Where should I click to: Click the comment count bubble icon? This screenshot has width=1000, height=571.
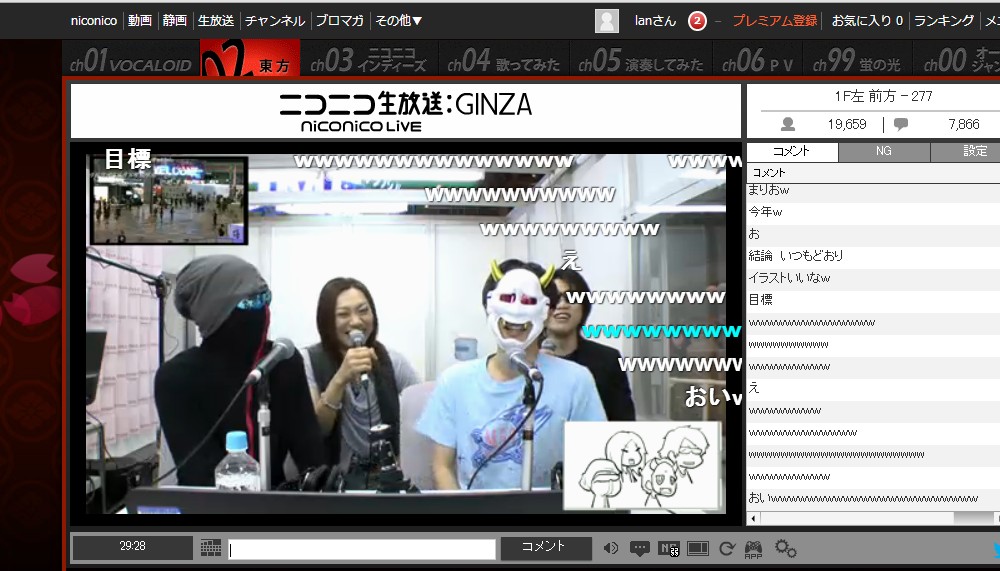(901, 124)
